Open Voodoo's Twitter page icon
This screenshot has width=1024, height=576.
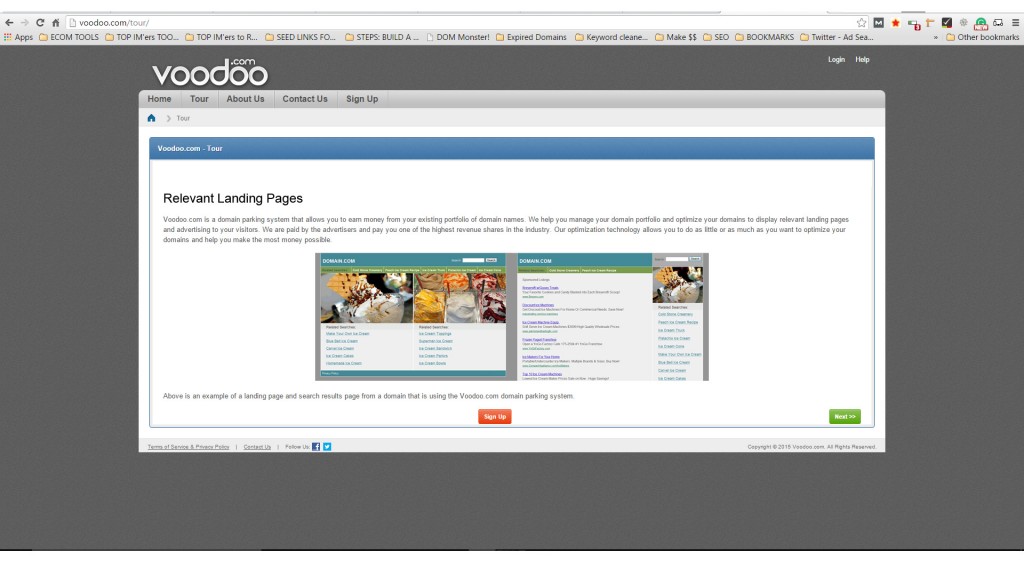[x=327, y=447]
